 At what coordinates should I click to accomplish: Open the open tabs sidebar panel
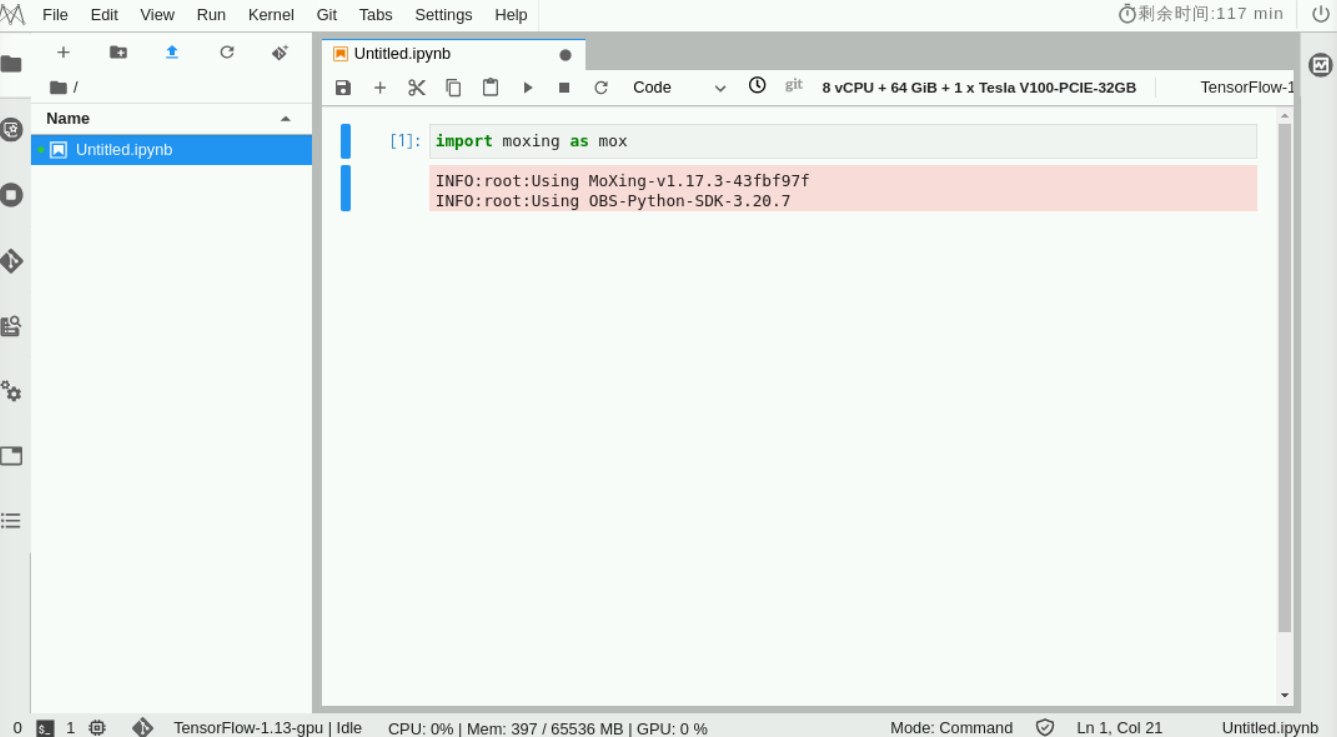[x=11, y=456]
